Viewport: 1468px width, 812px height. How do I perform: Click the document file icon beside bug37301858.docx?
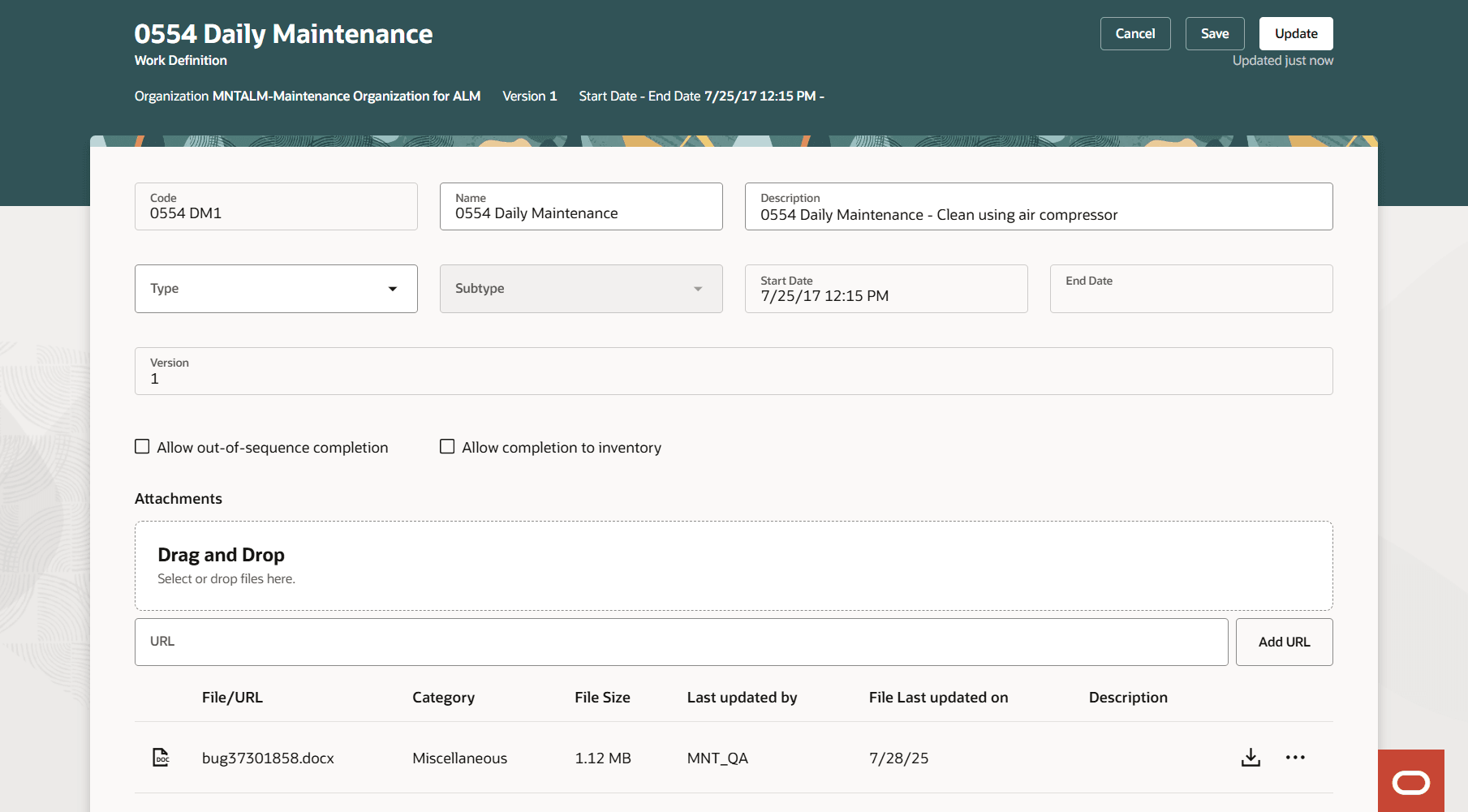[x=160, y=757]
